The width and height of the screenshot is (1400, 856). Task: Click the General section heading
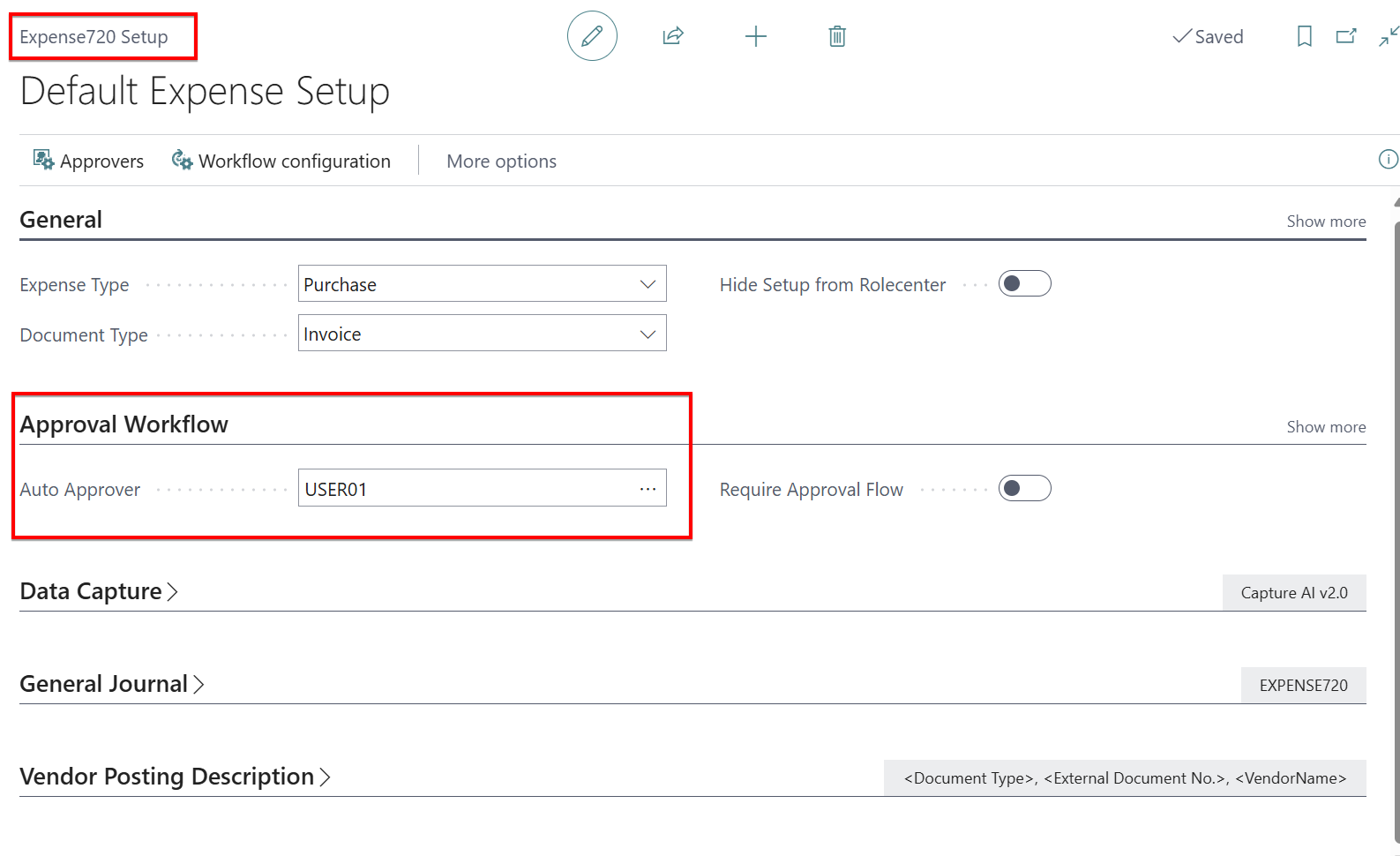pyautogui.click(x=61, y=220)
